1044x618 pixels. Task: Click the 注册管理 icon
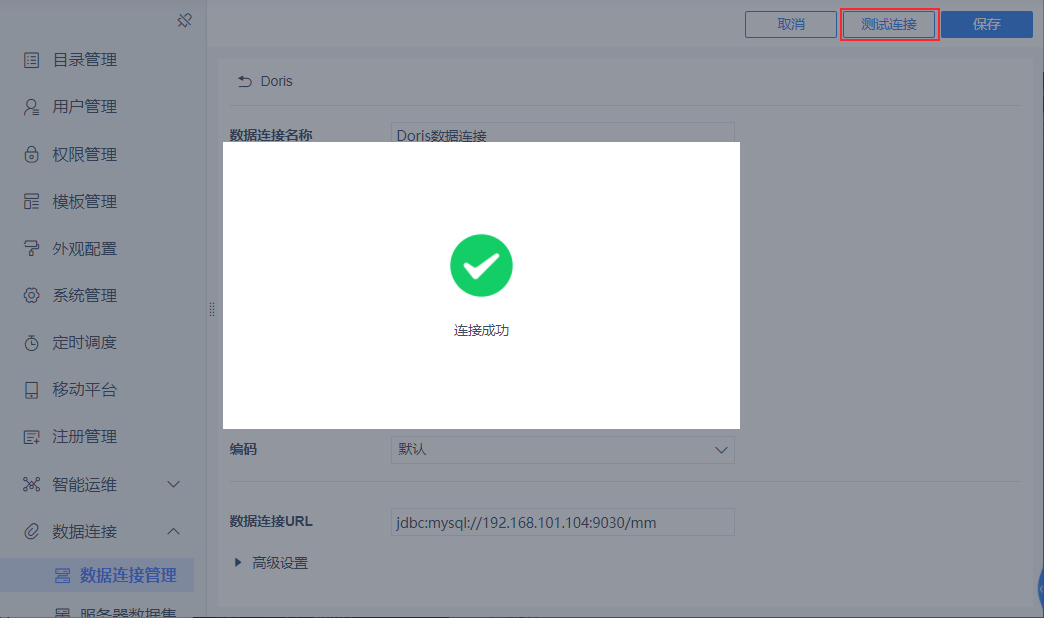pyautogui.click(x=31, y=437)
